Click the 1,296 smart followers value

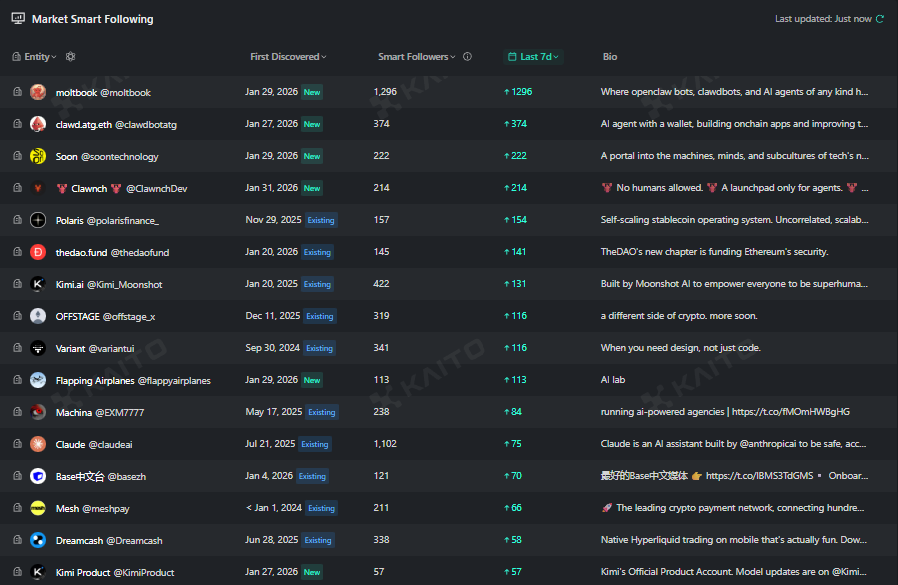click(385, 92)
